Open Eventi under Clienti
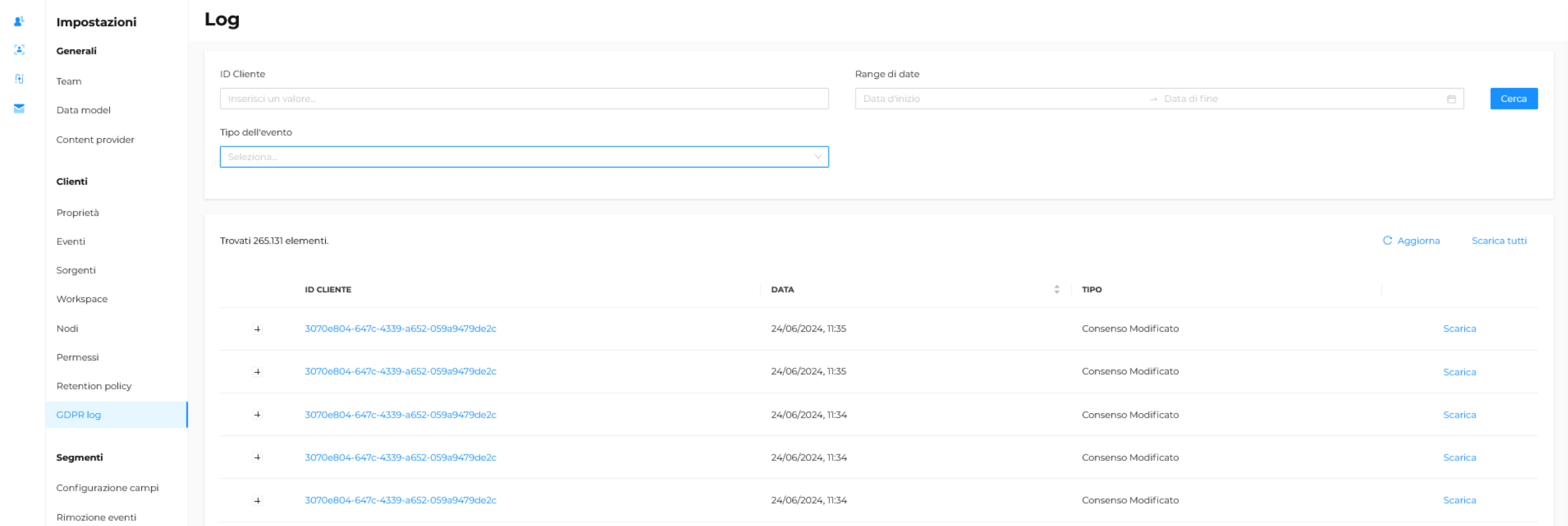 coord(71,242)
